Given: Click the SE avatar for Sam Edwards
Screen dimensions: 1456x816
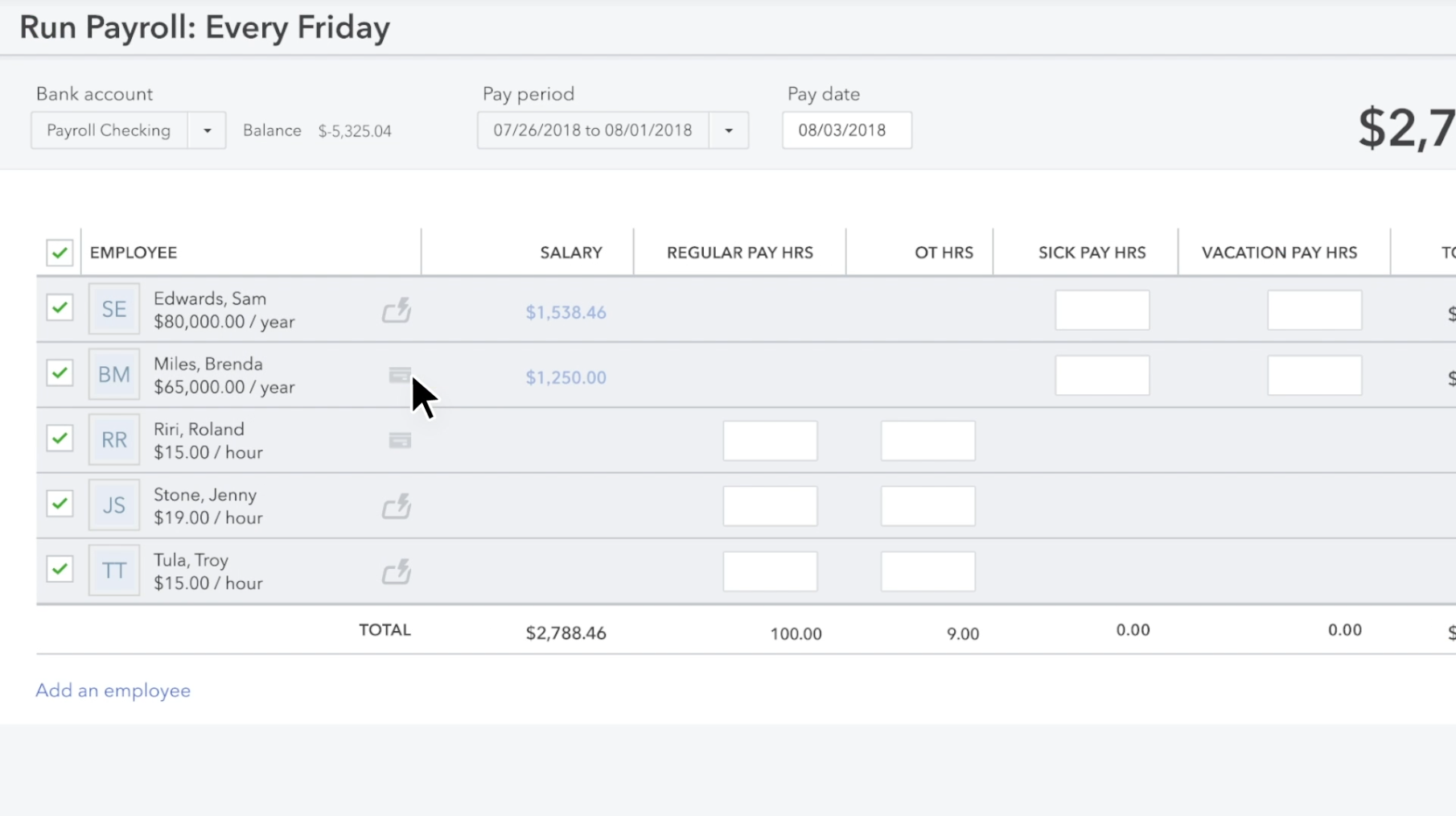Looking at the screenshot, I should (114, 309).
